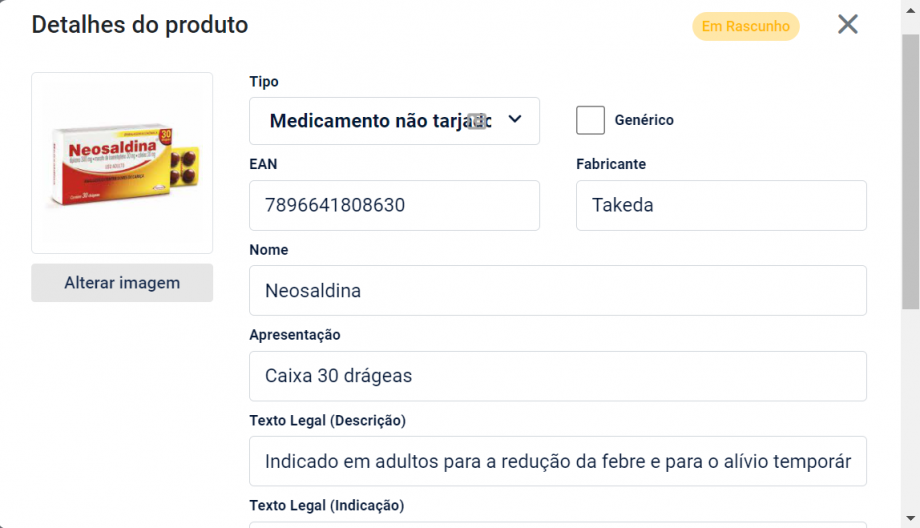Close the Detalhes do produto dialog
The image size is (920, 528).
[x=847, y=25]
